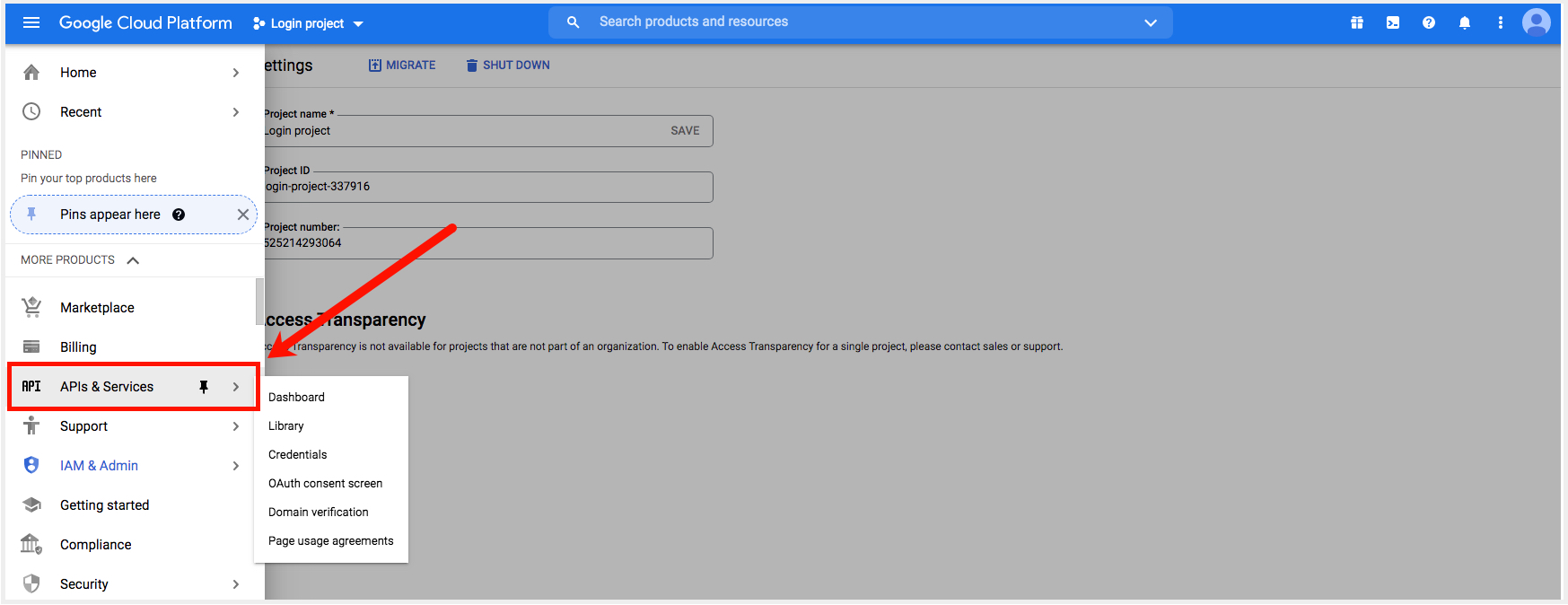Viewport: 1568px width, 605px height.
Task: Click the search magnifier icon
Action: [x=574, y=22]
